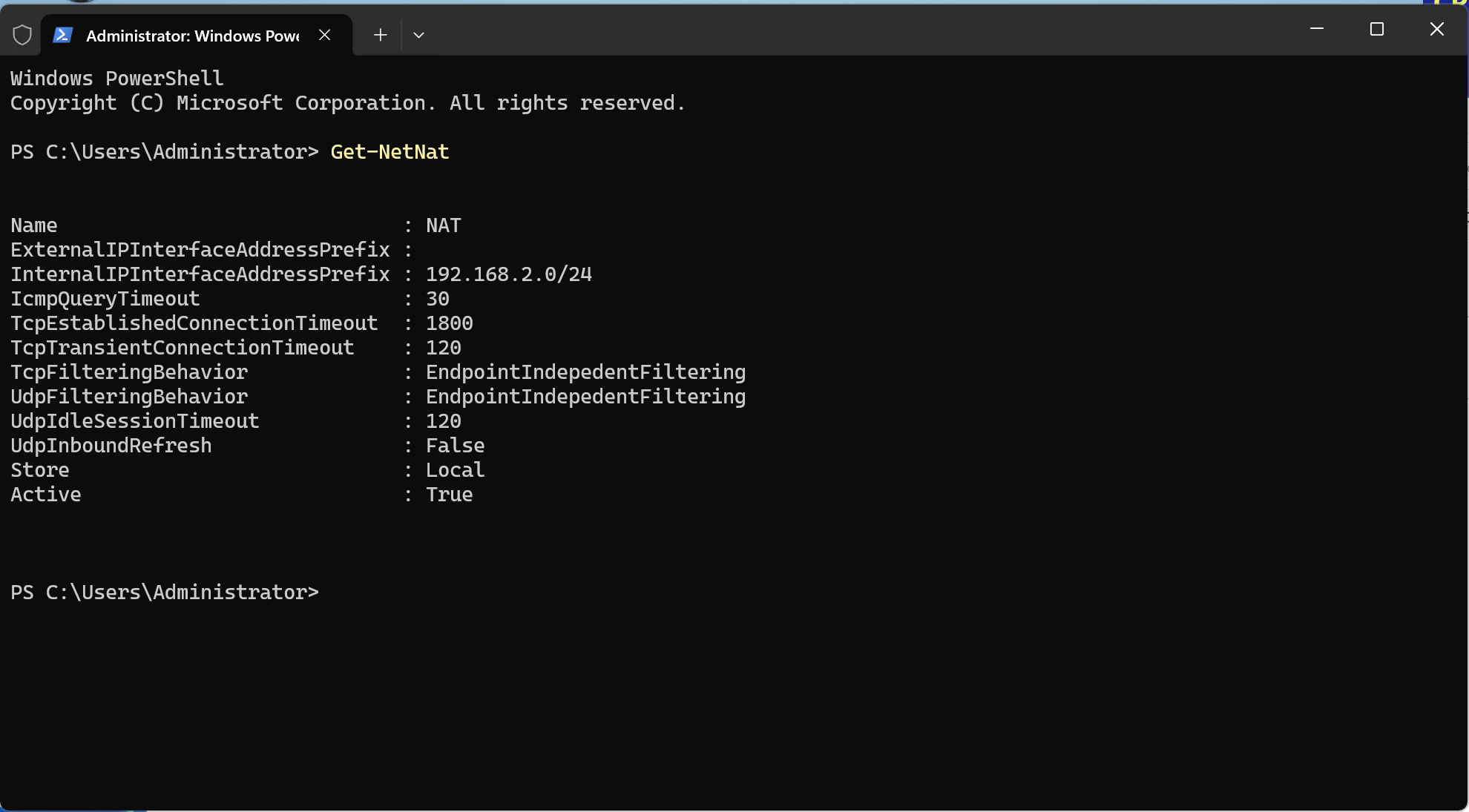This screenshot has width=1469, height=812.
Task: Click the False value of UdpInboundRefresh
Action: tap(456, 446)
